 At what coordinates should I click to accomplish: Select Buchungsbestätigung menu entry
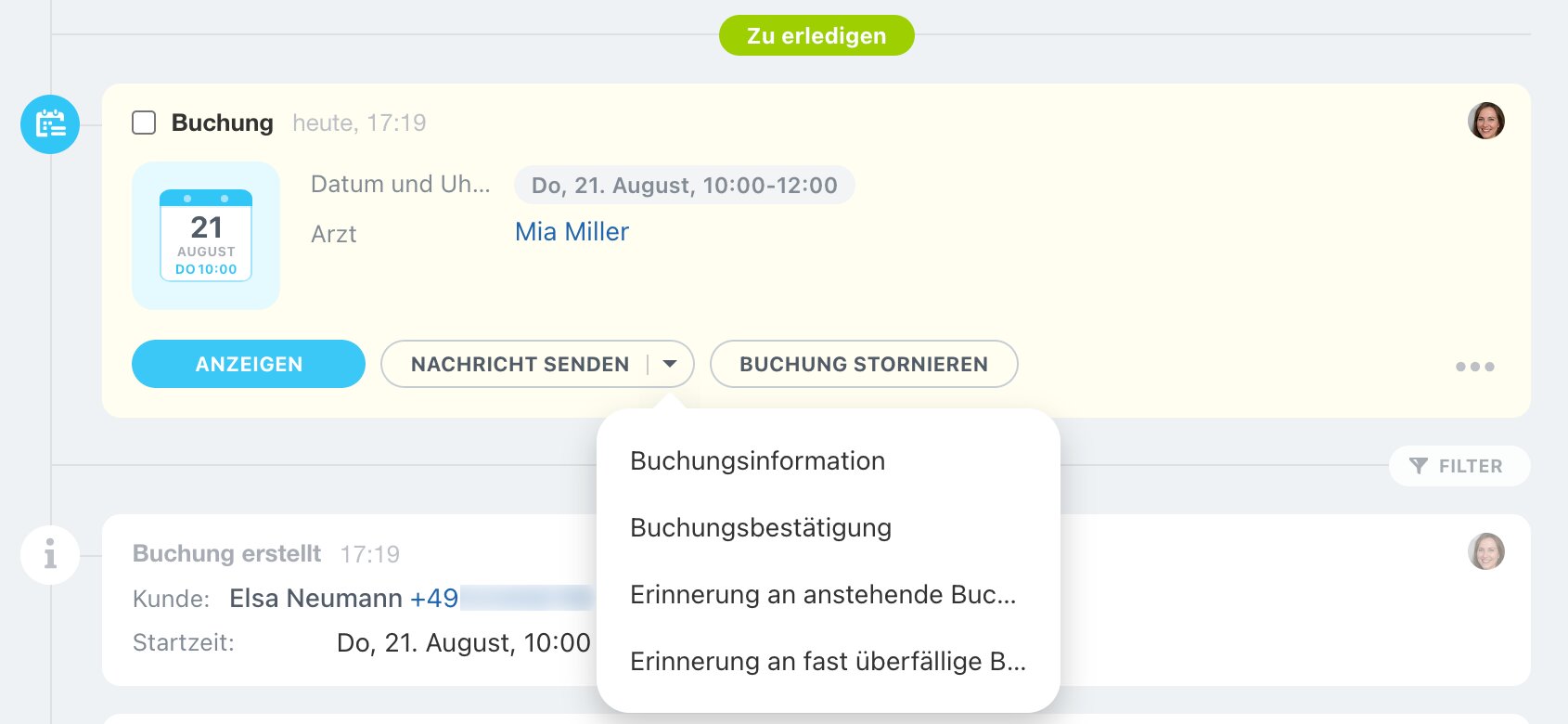[760, 528]
